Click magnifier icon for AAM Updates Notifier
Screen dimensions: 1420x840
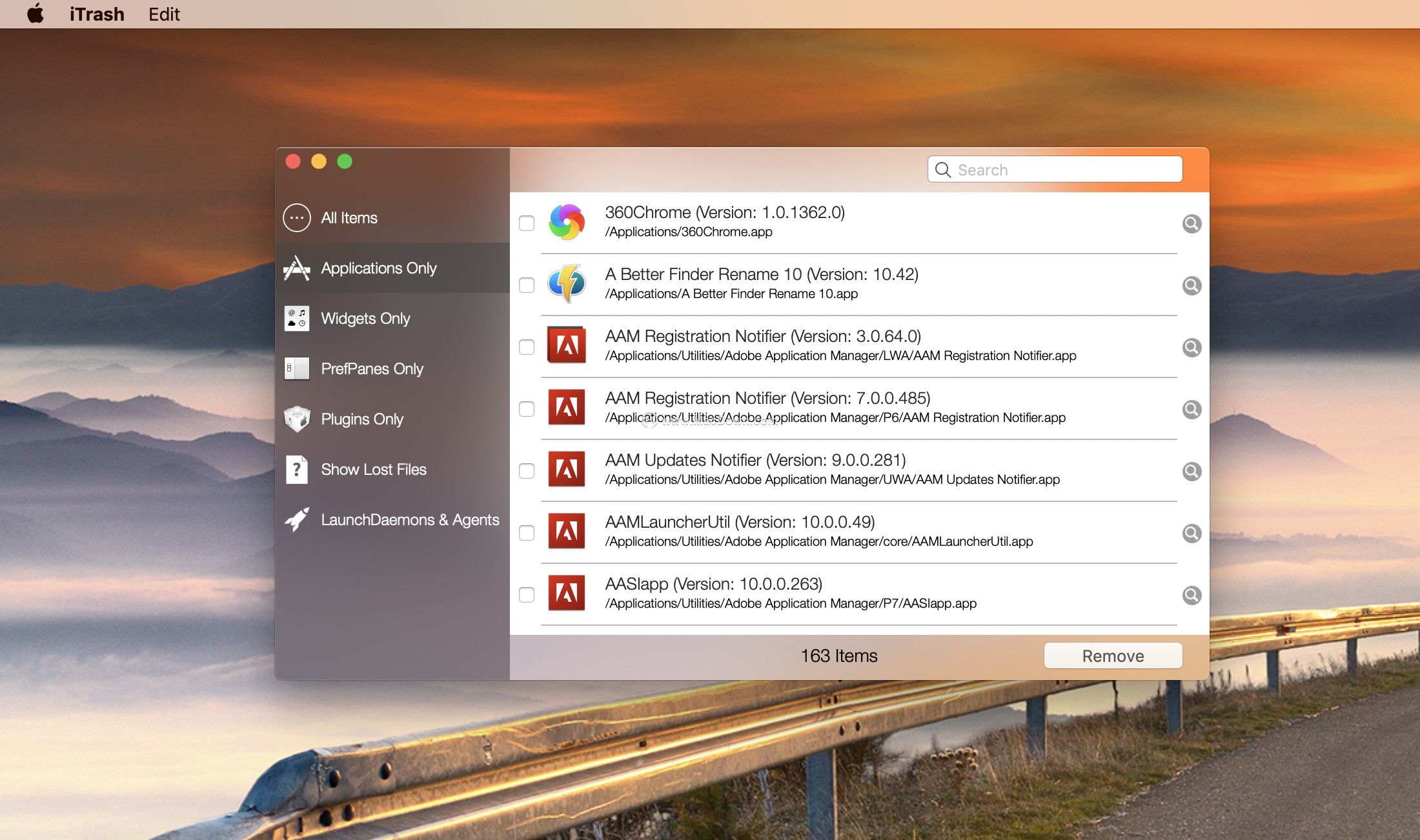[x=1192, y=472]
